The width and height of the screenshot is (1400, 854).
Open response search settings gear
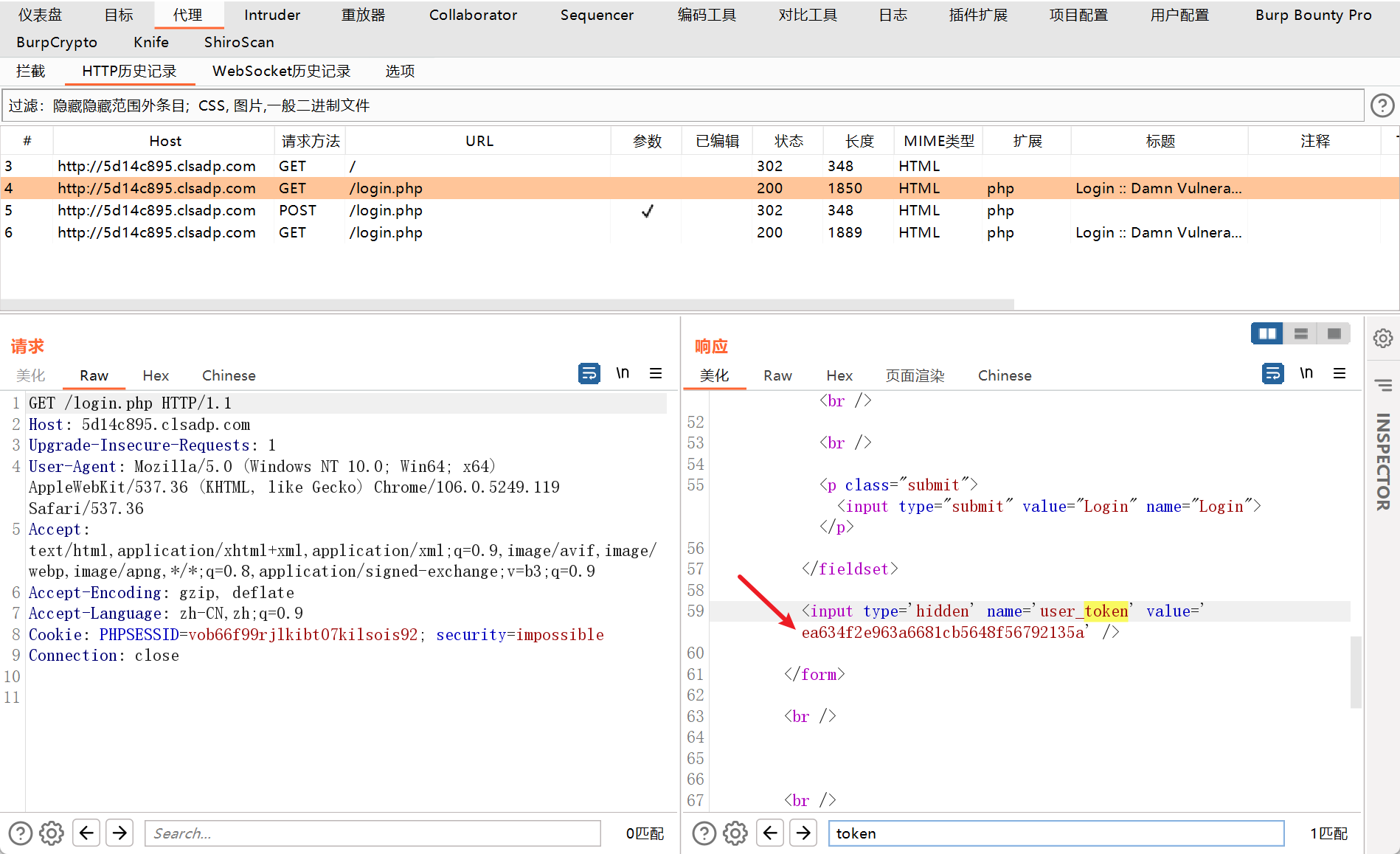[735, 833]
